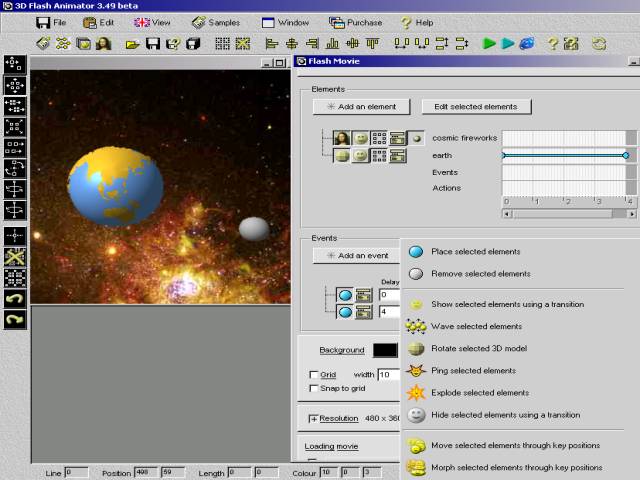Click the green play movie icon
The width and height of the screenshot is (640, 480).
pos(489,43)
